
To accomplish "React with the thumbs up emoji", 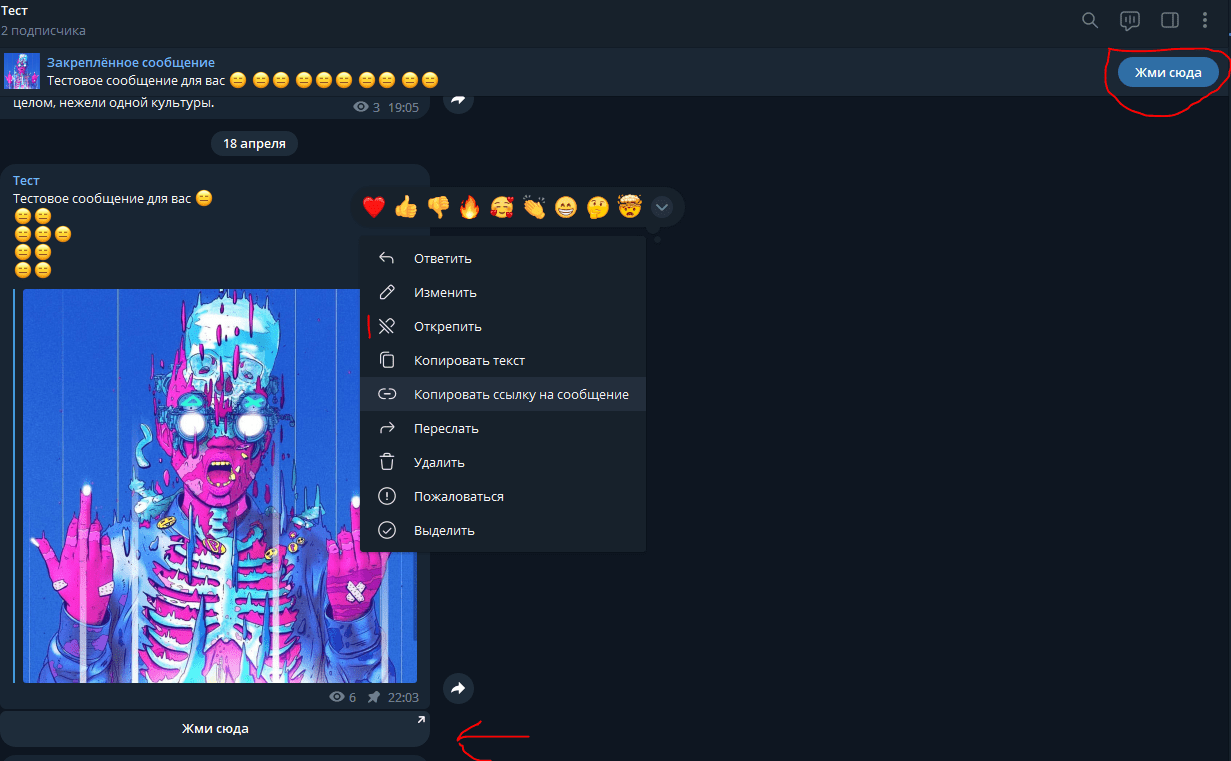I will point(405,207).
